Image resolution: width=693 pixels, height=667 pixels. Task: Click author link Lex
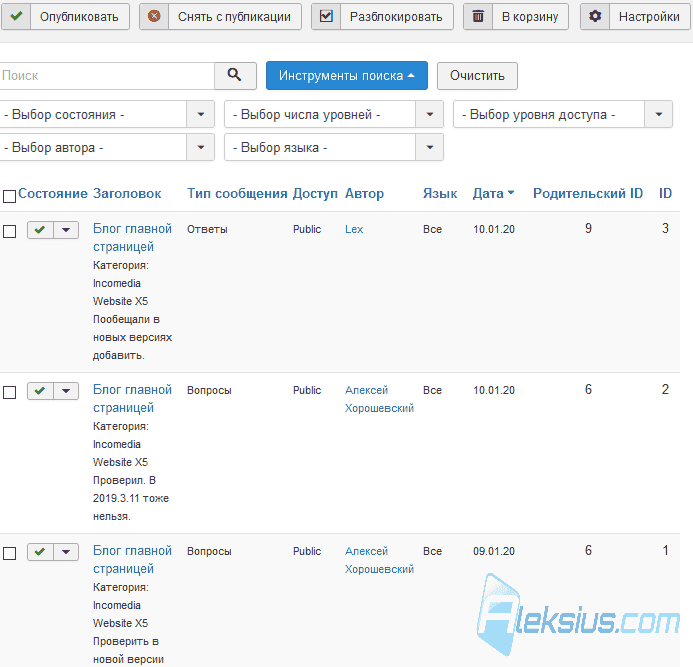354,229
